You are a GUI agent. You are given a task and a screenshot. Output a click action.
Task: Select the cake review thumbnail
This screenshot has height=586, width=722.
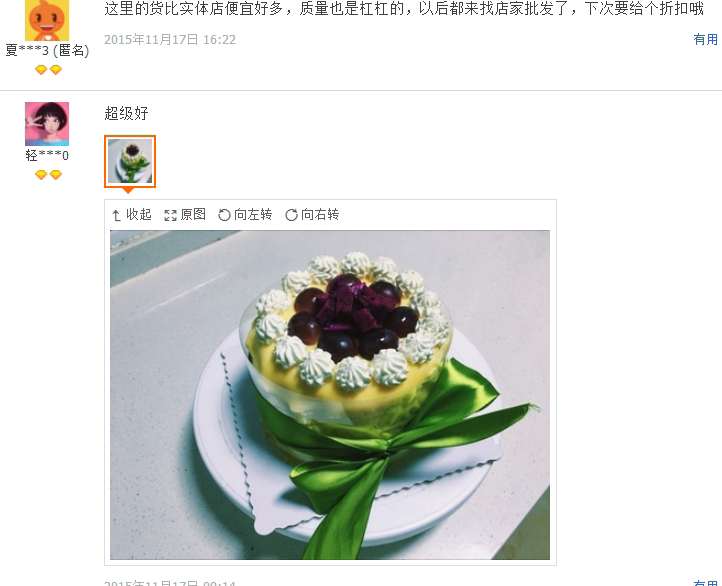pyautogui.click(x=130, y=162)
